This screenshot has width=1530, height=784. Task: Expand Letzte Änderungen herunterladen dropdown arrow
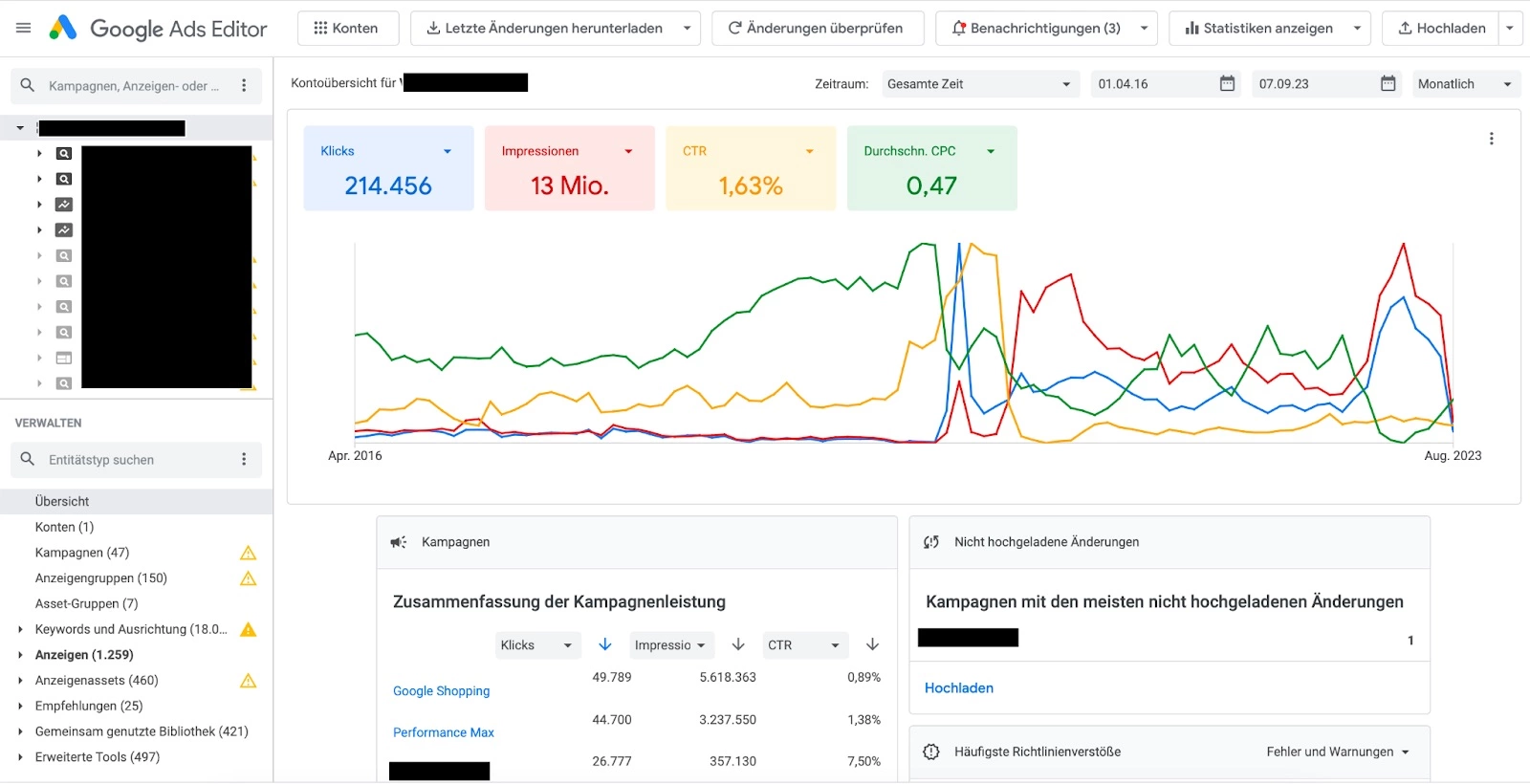(687, 29)
